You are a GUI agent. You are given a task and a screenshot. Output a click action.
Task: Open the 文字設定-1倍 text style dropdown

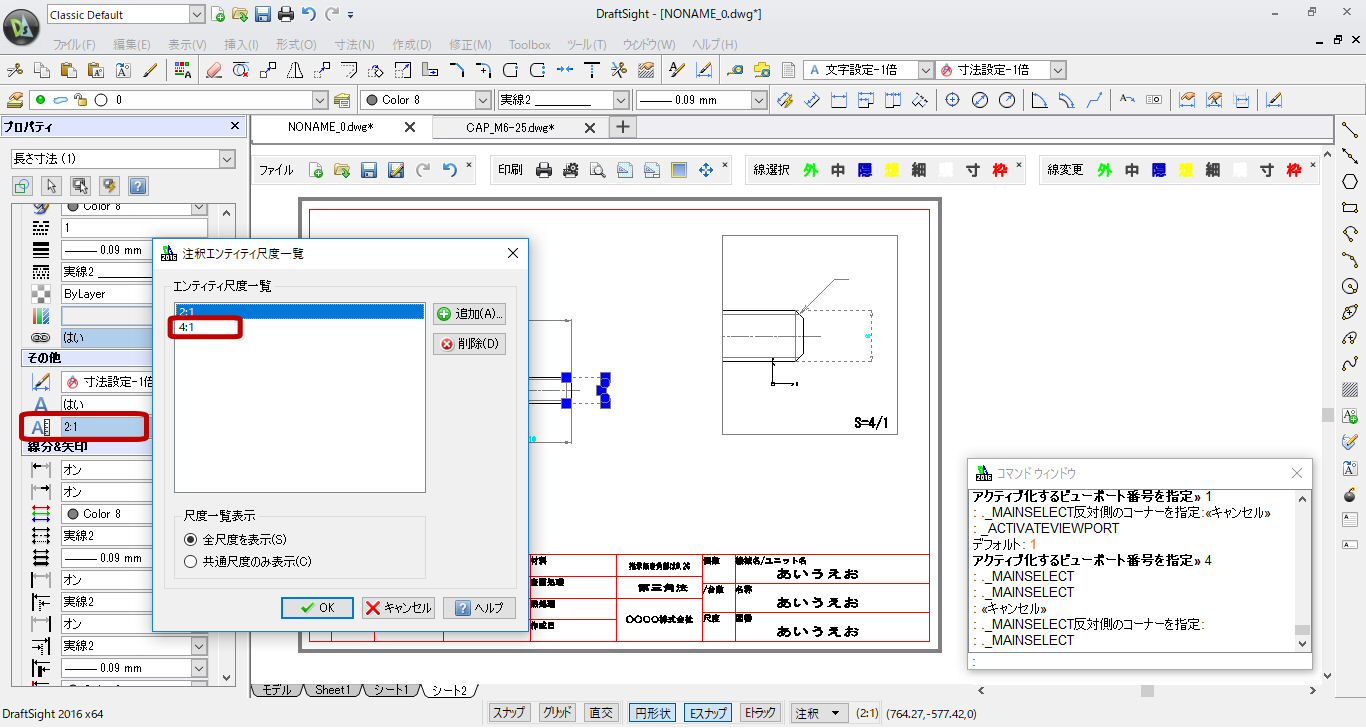[925, 70]
